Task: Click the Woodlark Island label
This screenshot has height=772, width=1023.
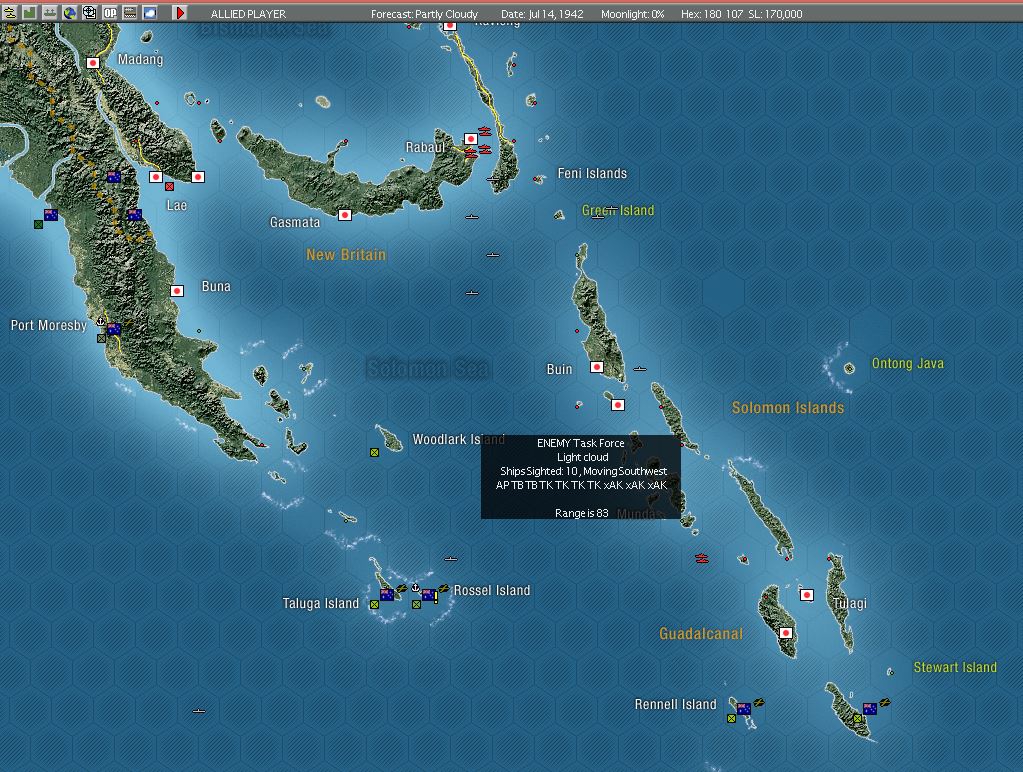Action: click(459, 439)
